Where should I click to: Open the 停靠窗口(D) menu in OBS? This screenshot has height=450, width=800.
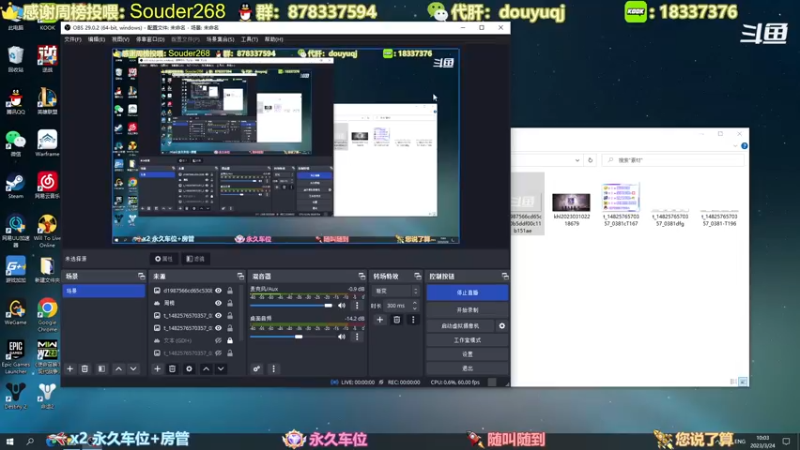tap(150, 39)
